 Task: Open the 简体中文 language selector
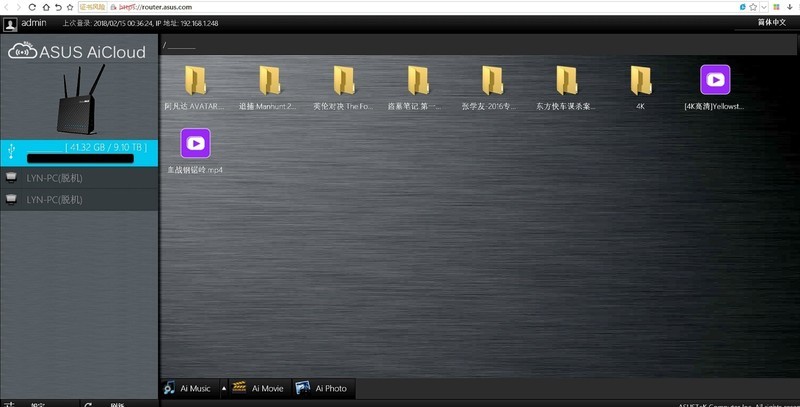click(771, 22)
